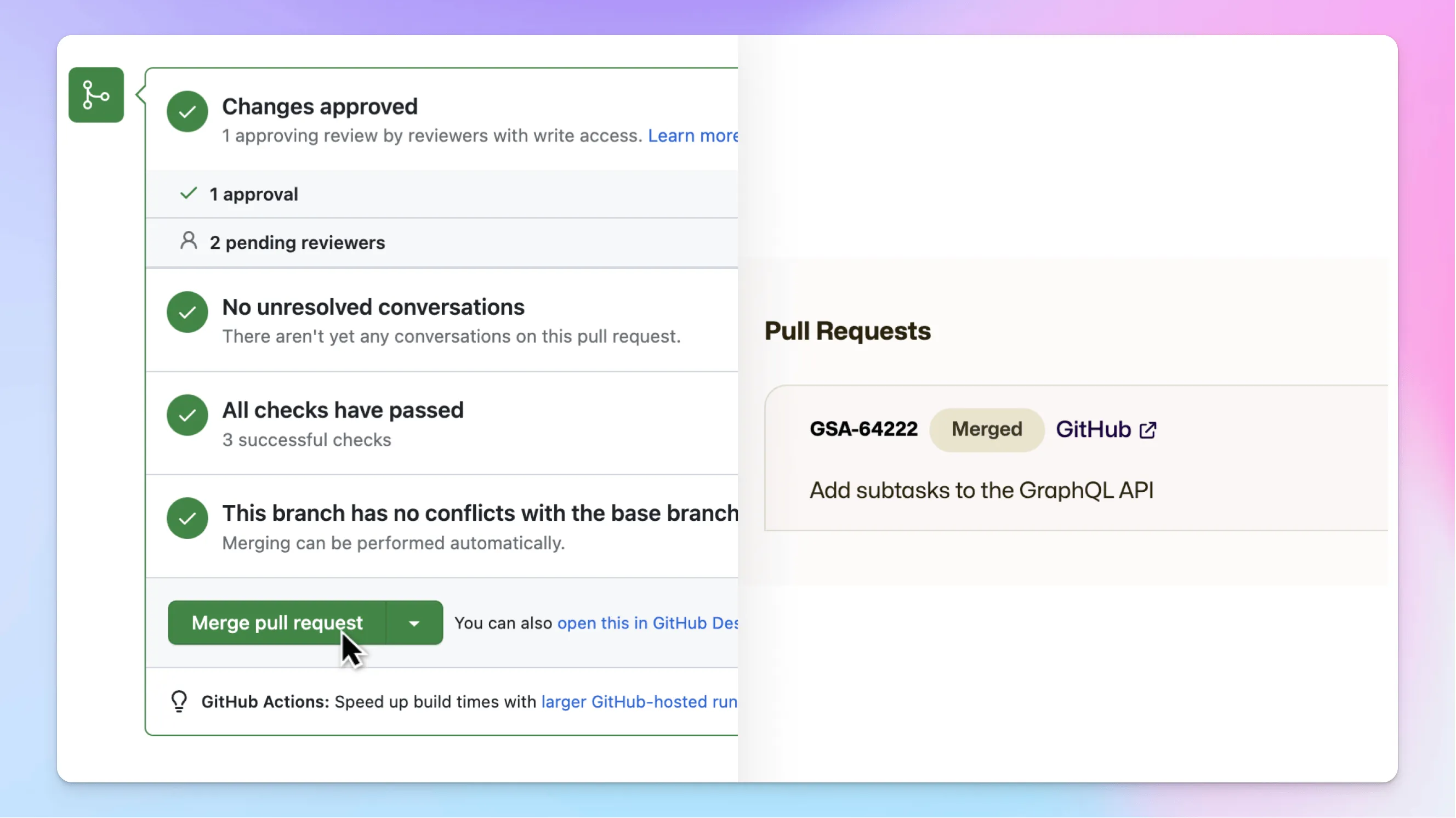1456x818 pixels.
Task: Click the GSA-64222 pull request ID
Action: 863,429
